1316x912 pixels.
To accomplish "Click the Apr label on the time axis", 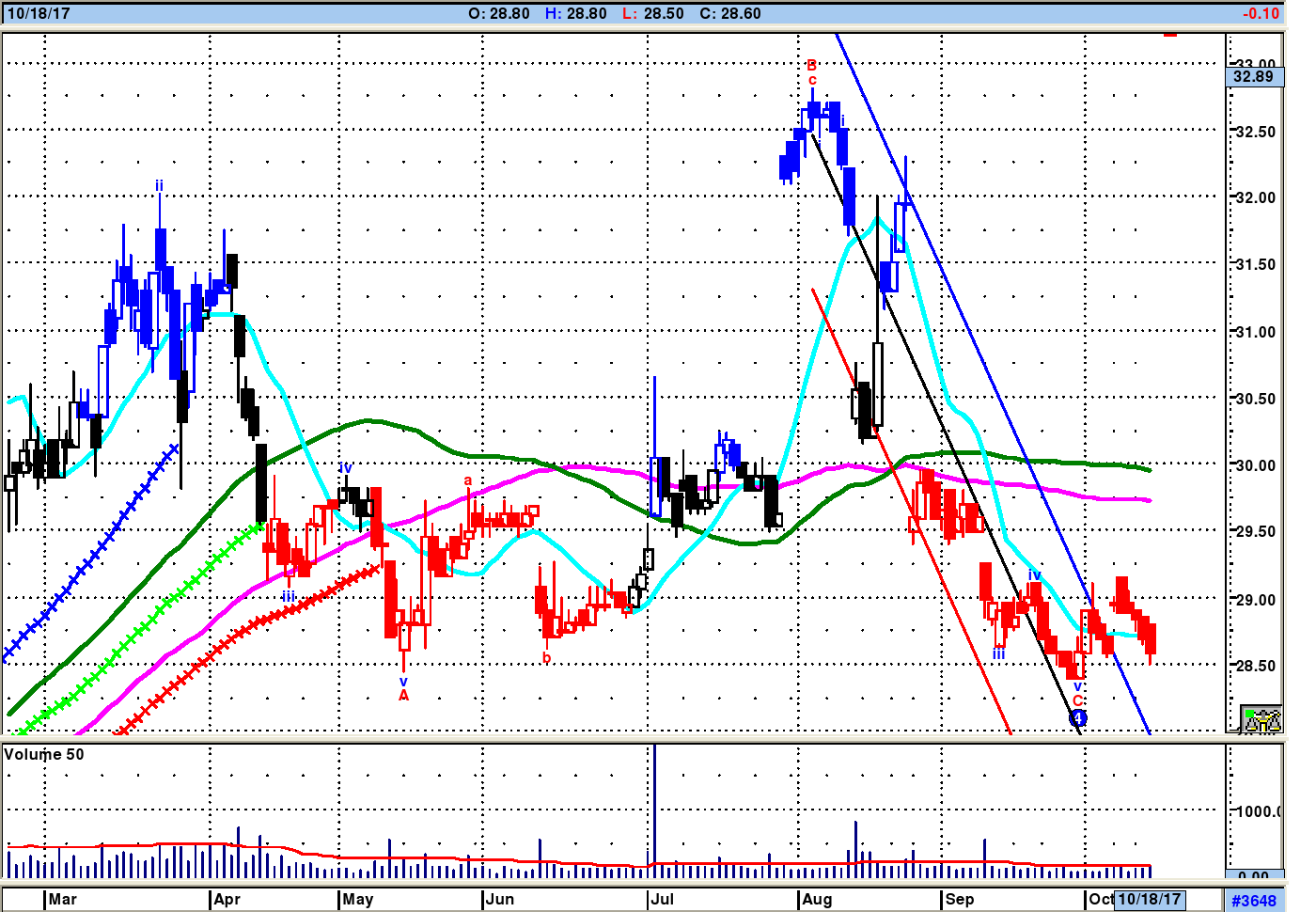I will (x=227, y=899).
